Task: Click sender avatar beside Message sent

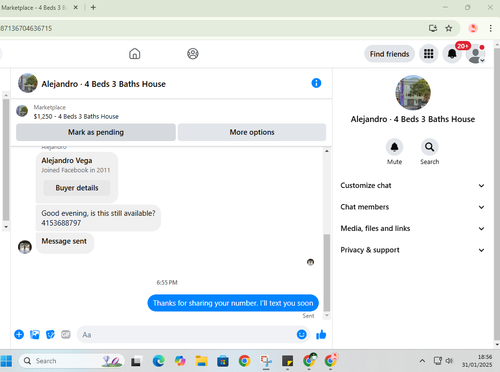Action: pyautogui.click(x=25, y=247)
